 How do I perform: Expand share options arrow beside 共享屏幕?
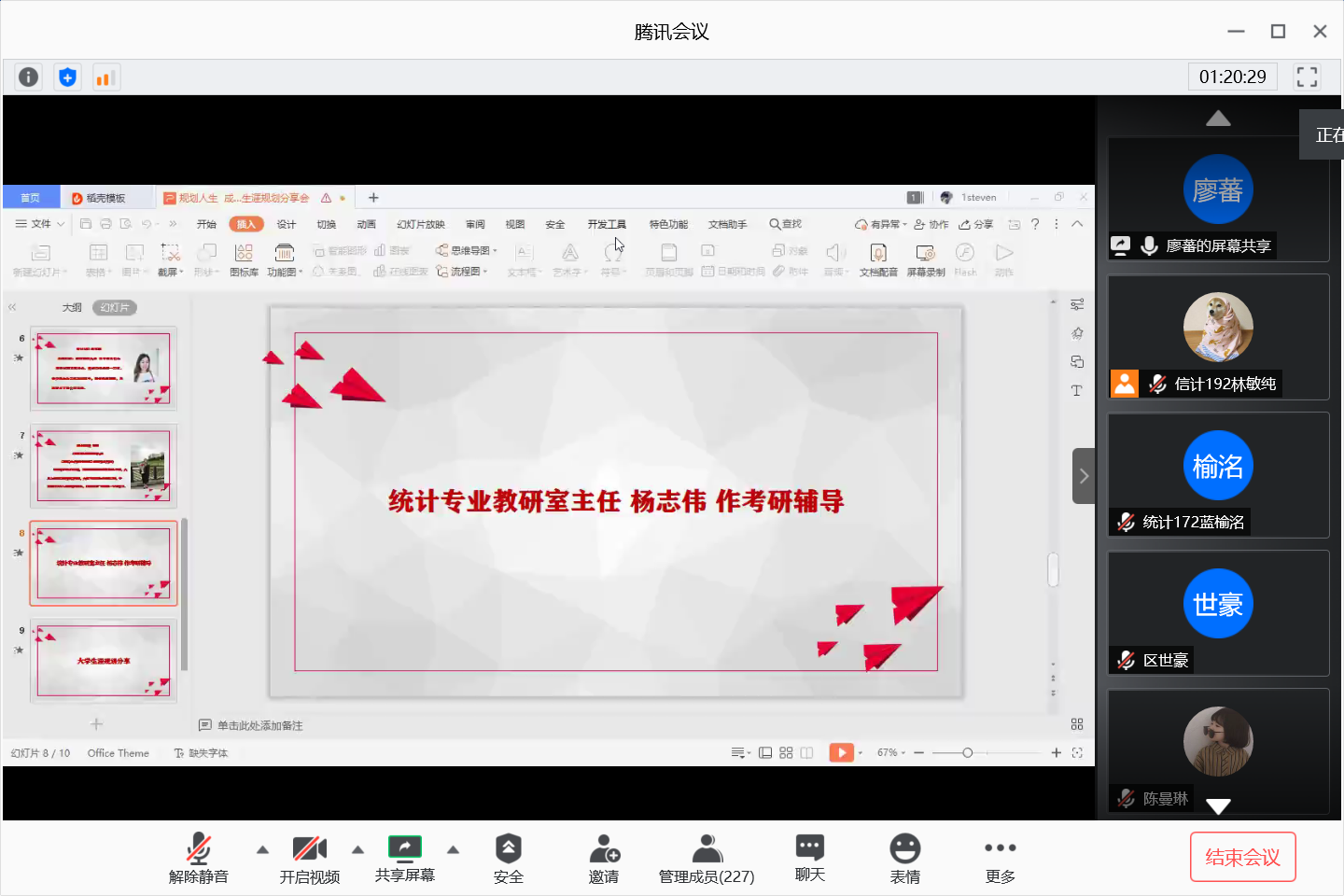453,849
